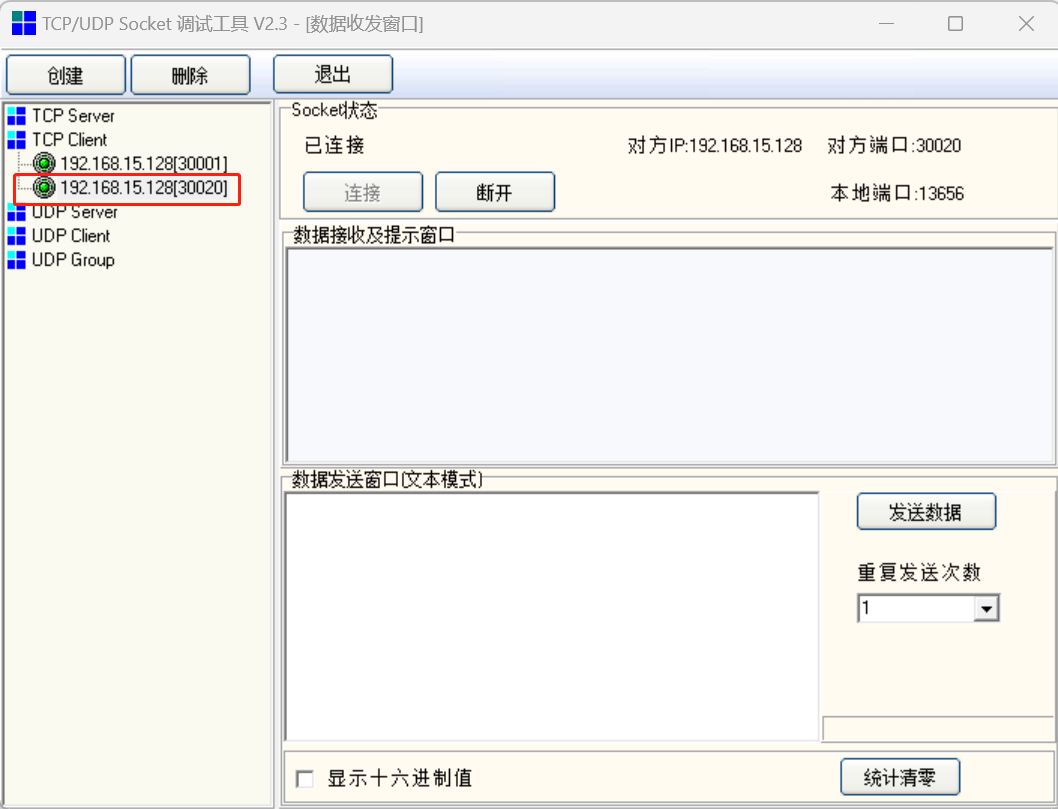Reset counters with the 统计清零 button
Image resolution: width=1058 pixels, height=809 pixels.
point(900,777)
